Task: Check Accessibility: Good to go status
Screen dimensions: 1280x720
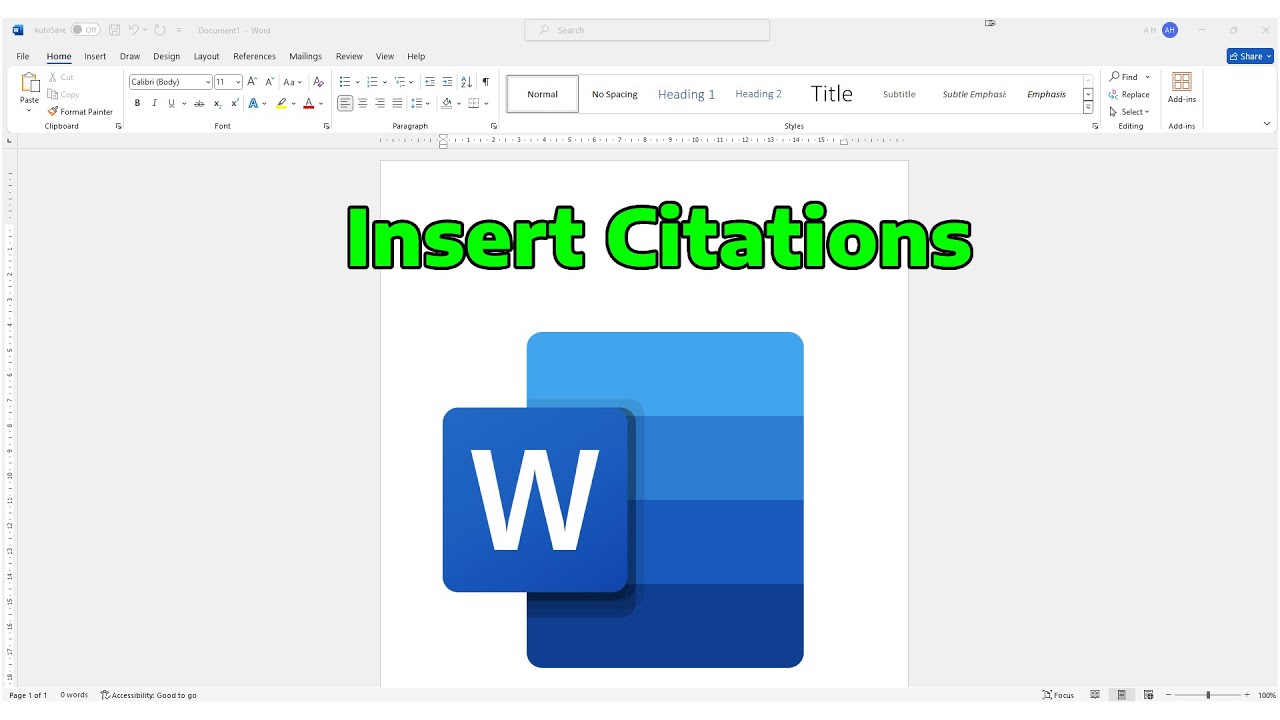Action: pyautogui.click(x=149, y=695)
